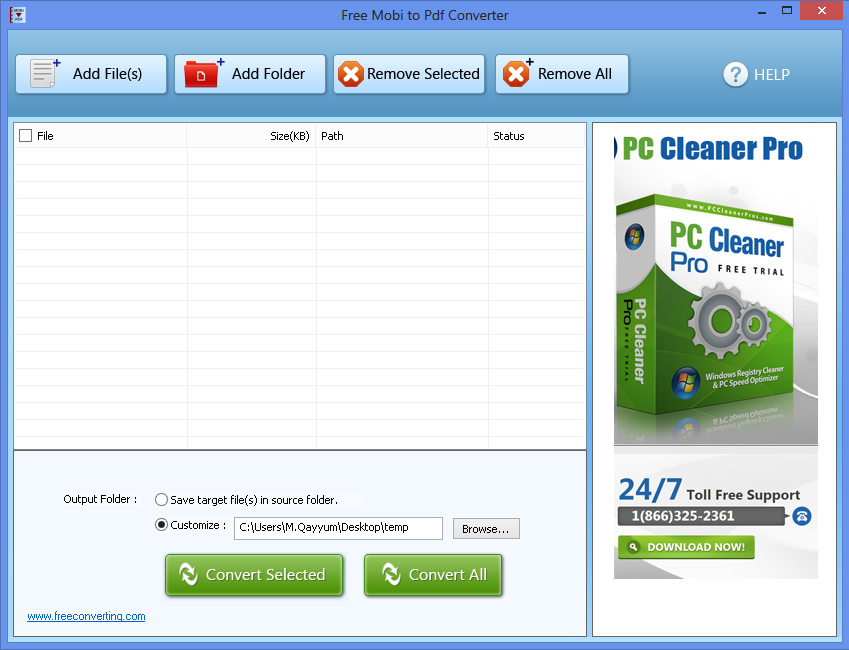The width and height of the screenshot is (849, 650).
Task: Click the Remove All icon
Action: point(516,73)
